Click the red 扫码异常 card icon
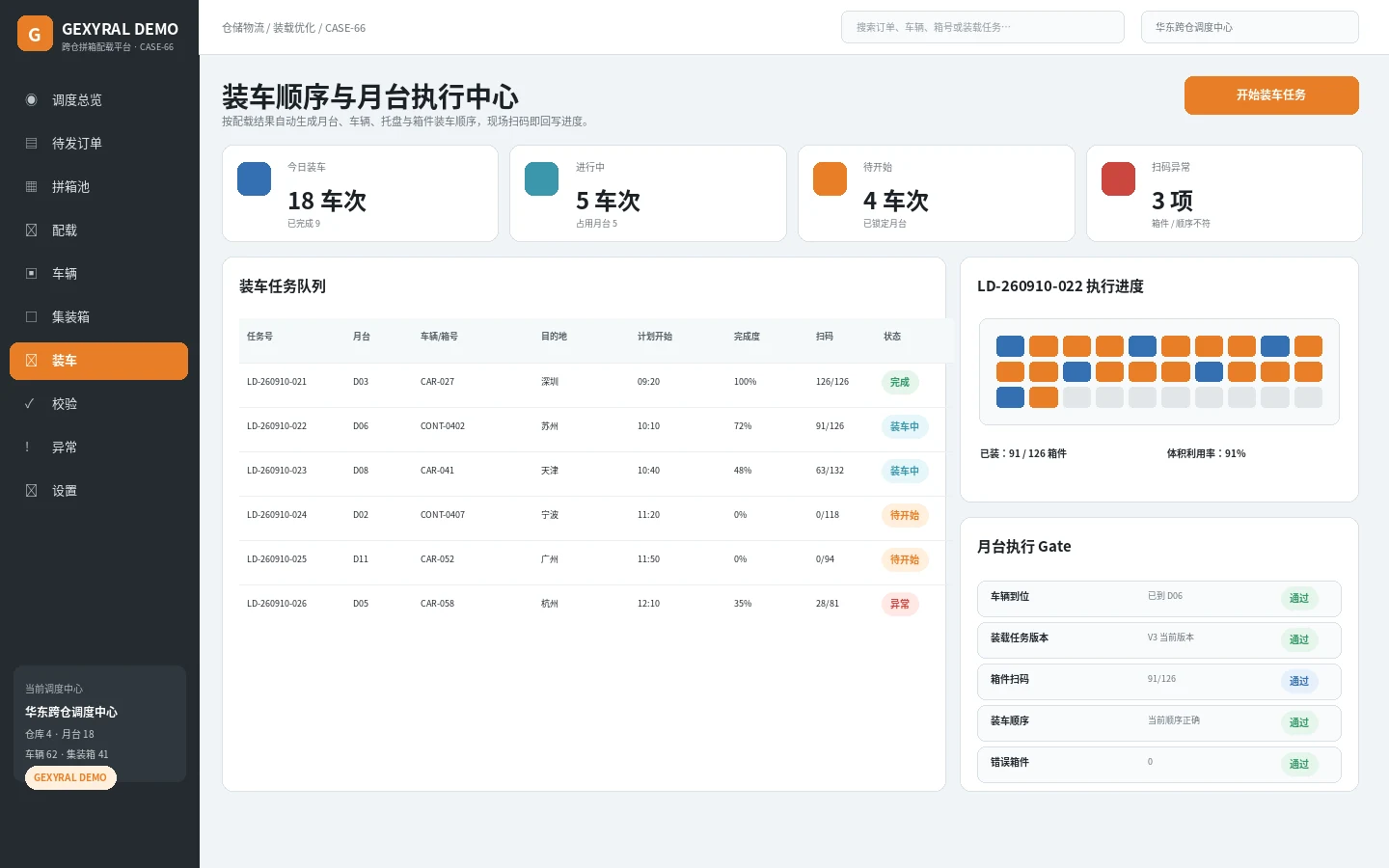1389x868 pixels. tap(1118, 179)
